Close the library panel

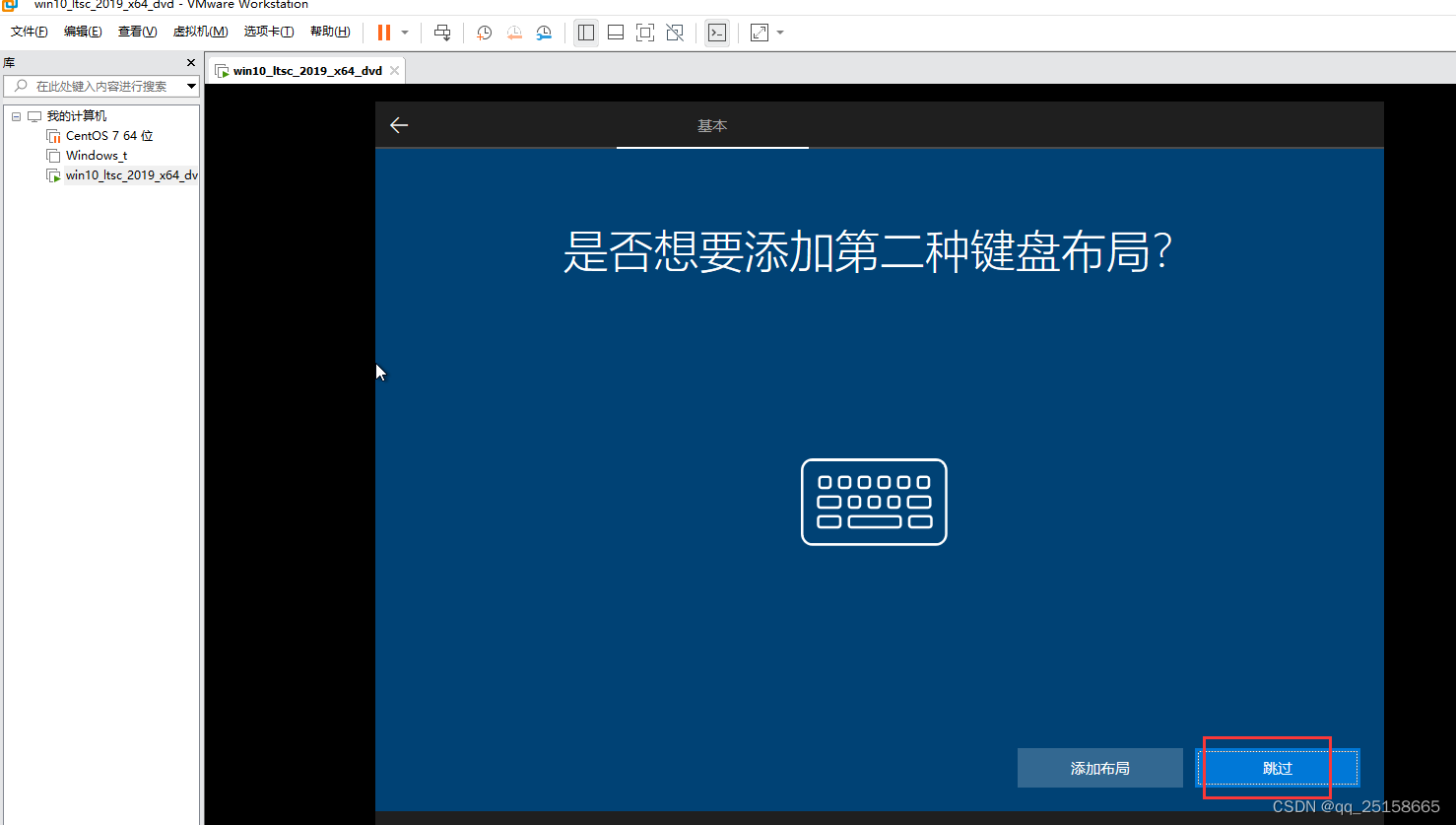pyautogui.click(x=191, y=63)
